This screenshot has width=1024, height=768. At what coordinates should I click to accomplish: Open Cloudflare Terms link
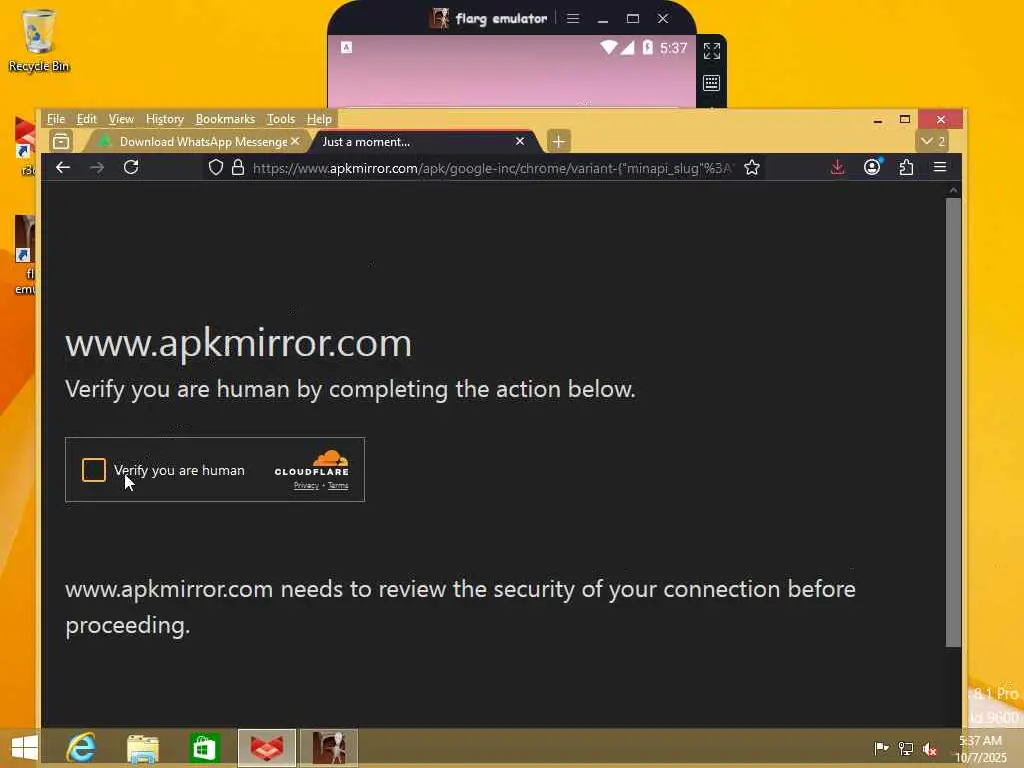pyautogui.click(x=338, y=485)
